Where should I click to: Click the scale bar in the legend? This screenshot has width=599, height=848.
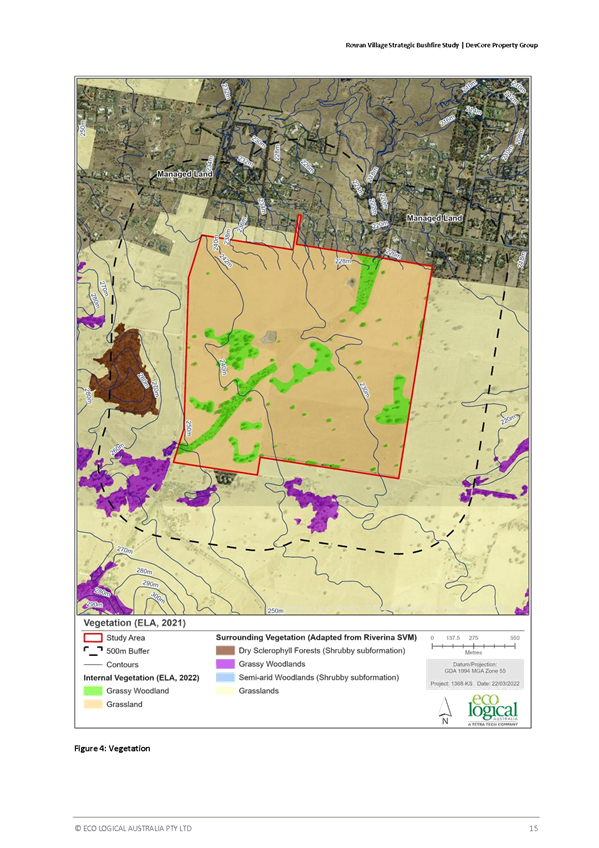coord(474,645)
